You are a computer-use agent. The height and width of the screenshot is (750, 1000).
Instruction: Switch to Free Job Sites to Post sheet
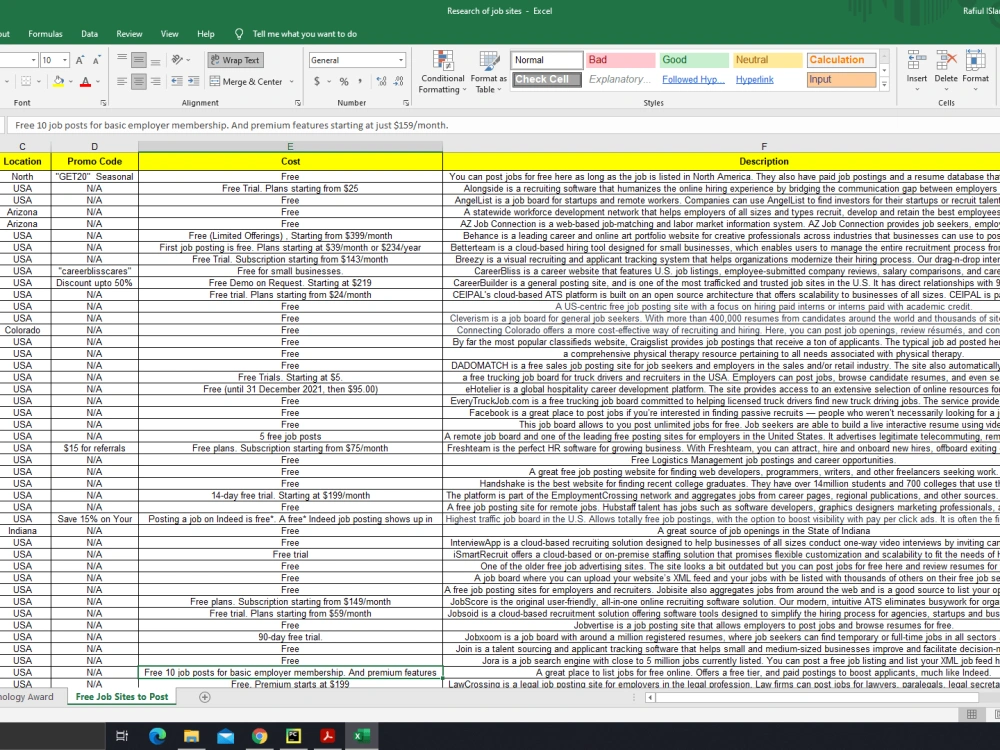[122, 696]
